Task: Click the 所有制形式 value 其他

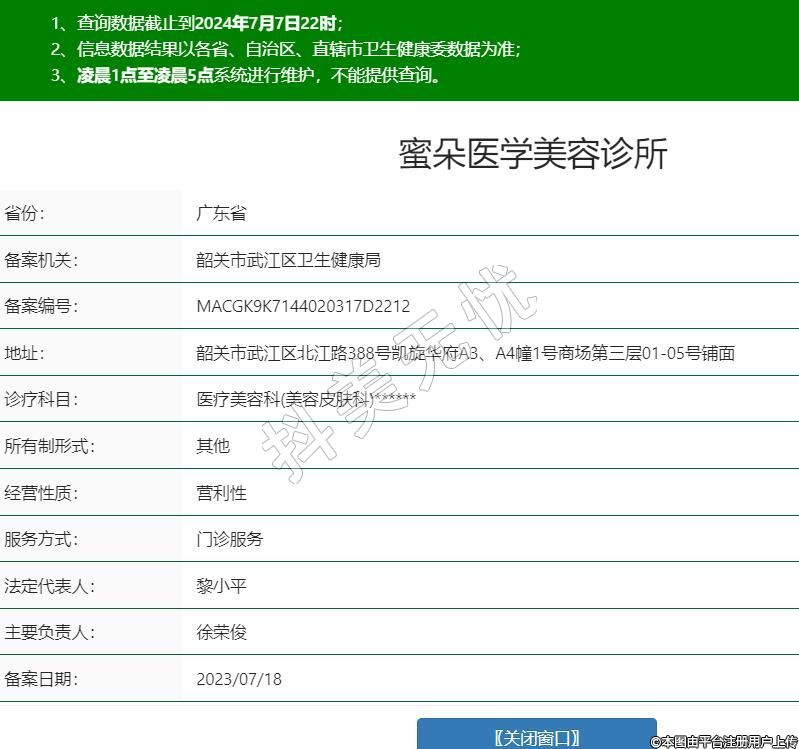Action: pos(213,446)
